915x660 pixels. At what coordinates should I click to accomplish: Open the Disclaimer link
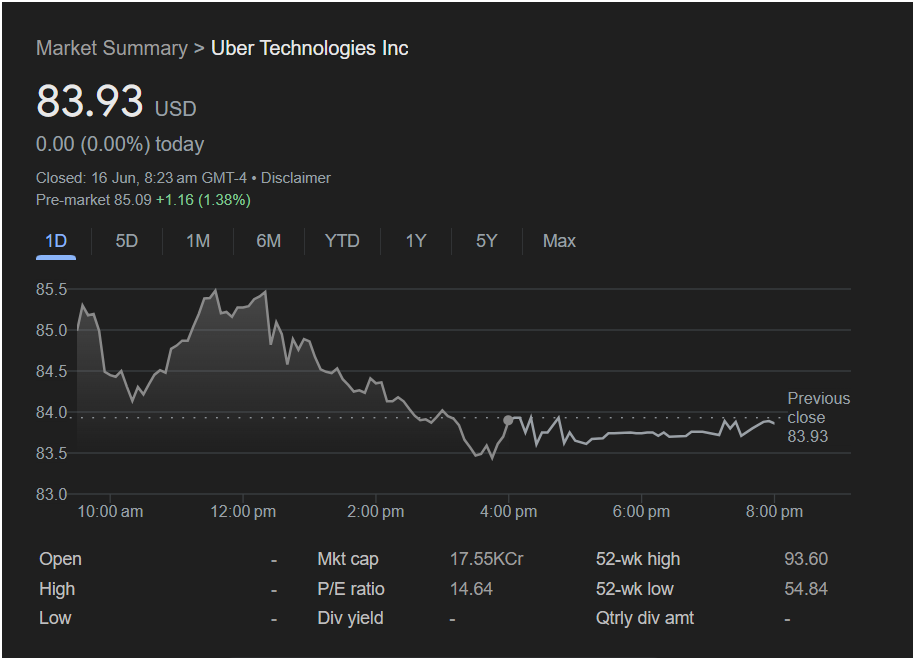296,178
